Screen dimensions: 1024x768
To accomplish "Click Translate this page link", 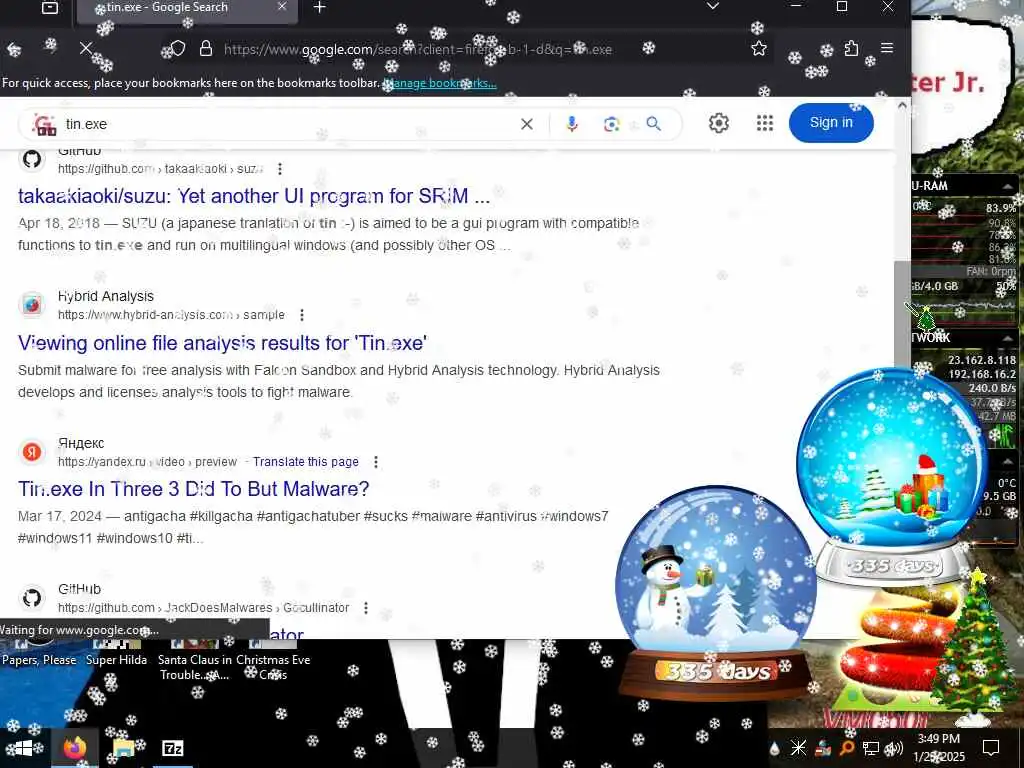I will [x=306, y=462].
